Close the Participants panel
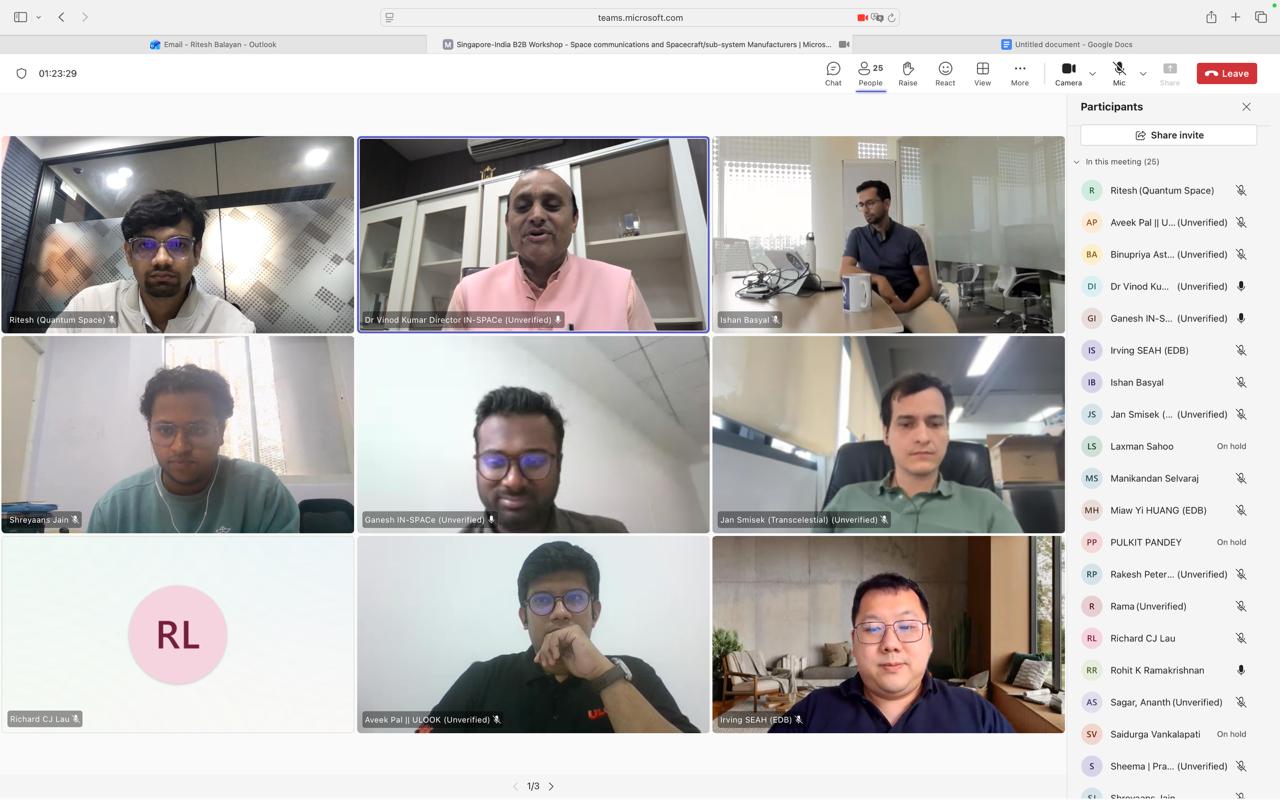 click(x=1246, y=106)
